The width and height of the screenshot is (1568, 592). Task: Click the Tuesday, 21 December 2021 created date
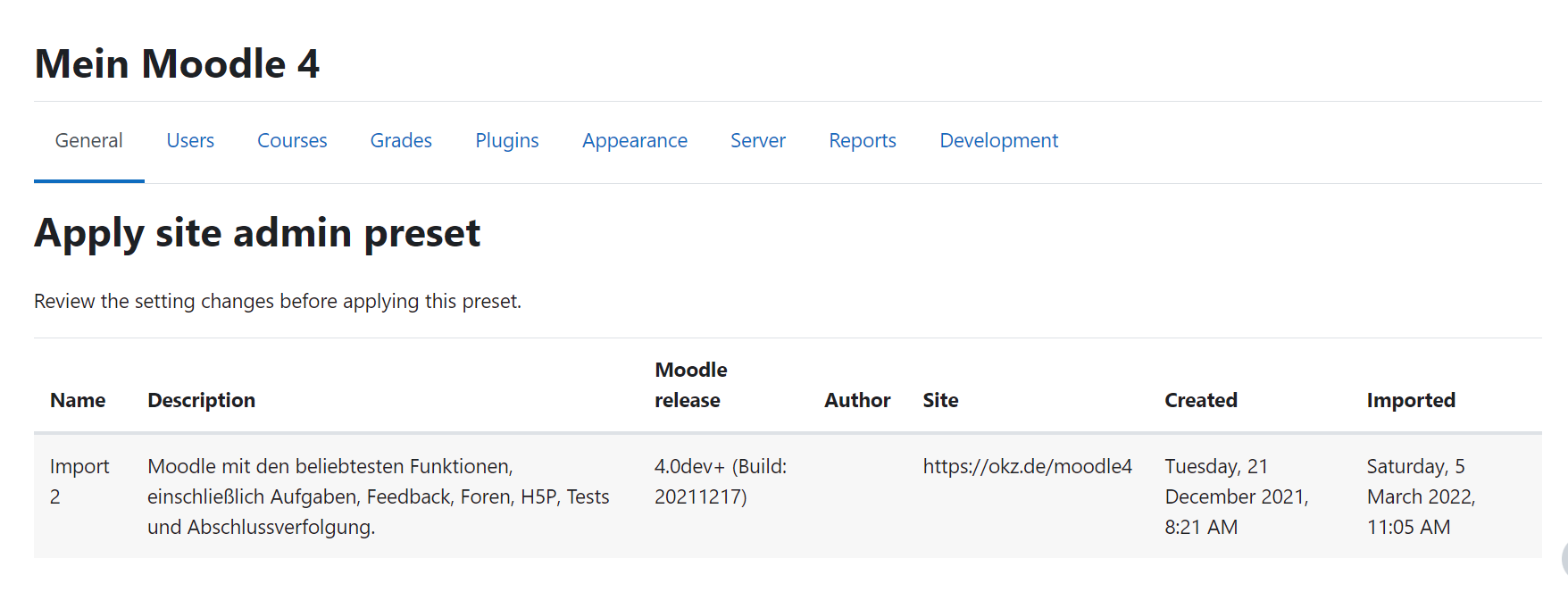coord(1237,496)
